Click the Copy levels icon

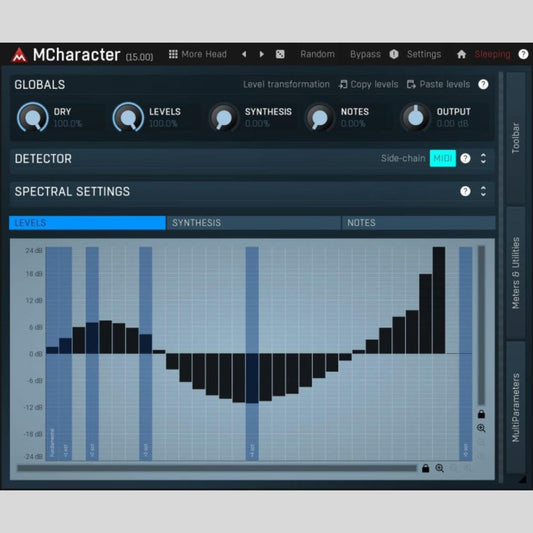(343, 84)
